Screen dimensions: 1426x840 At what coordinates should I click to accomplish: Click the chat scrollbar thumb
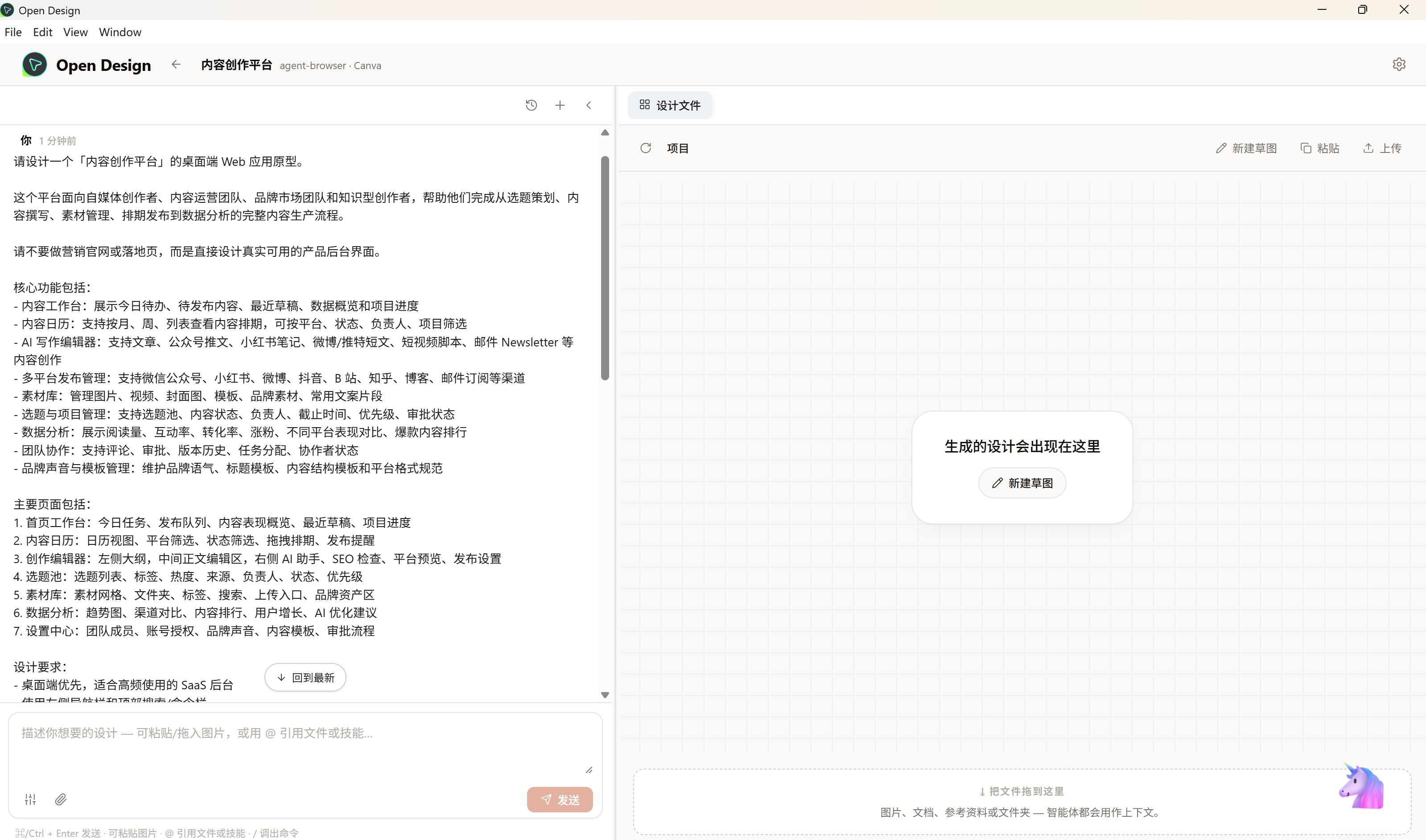605,268
